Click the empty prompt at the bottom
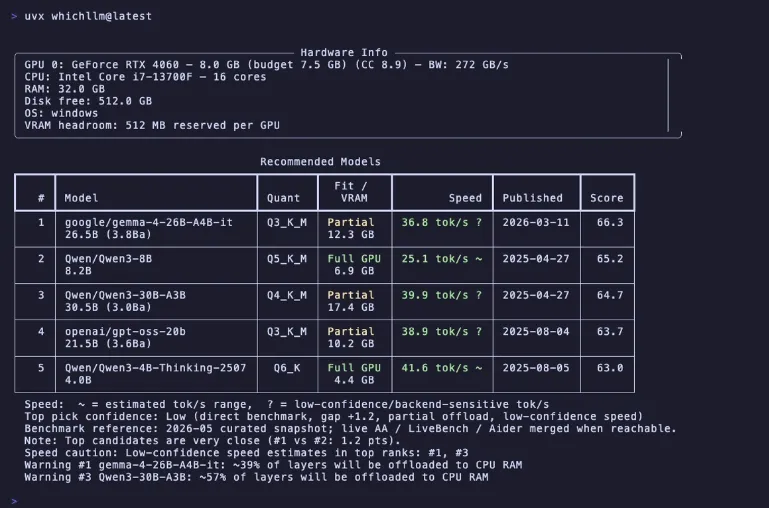Viewport: 769px width, 508px height. (14, 501)
